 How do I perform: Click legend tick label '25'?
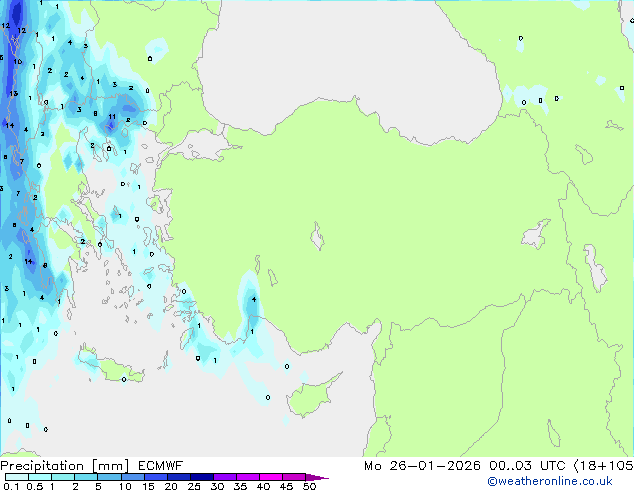tap(194, 486)
